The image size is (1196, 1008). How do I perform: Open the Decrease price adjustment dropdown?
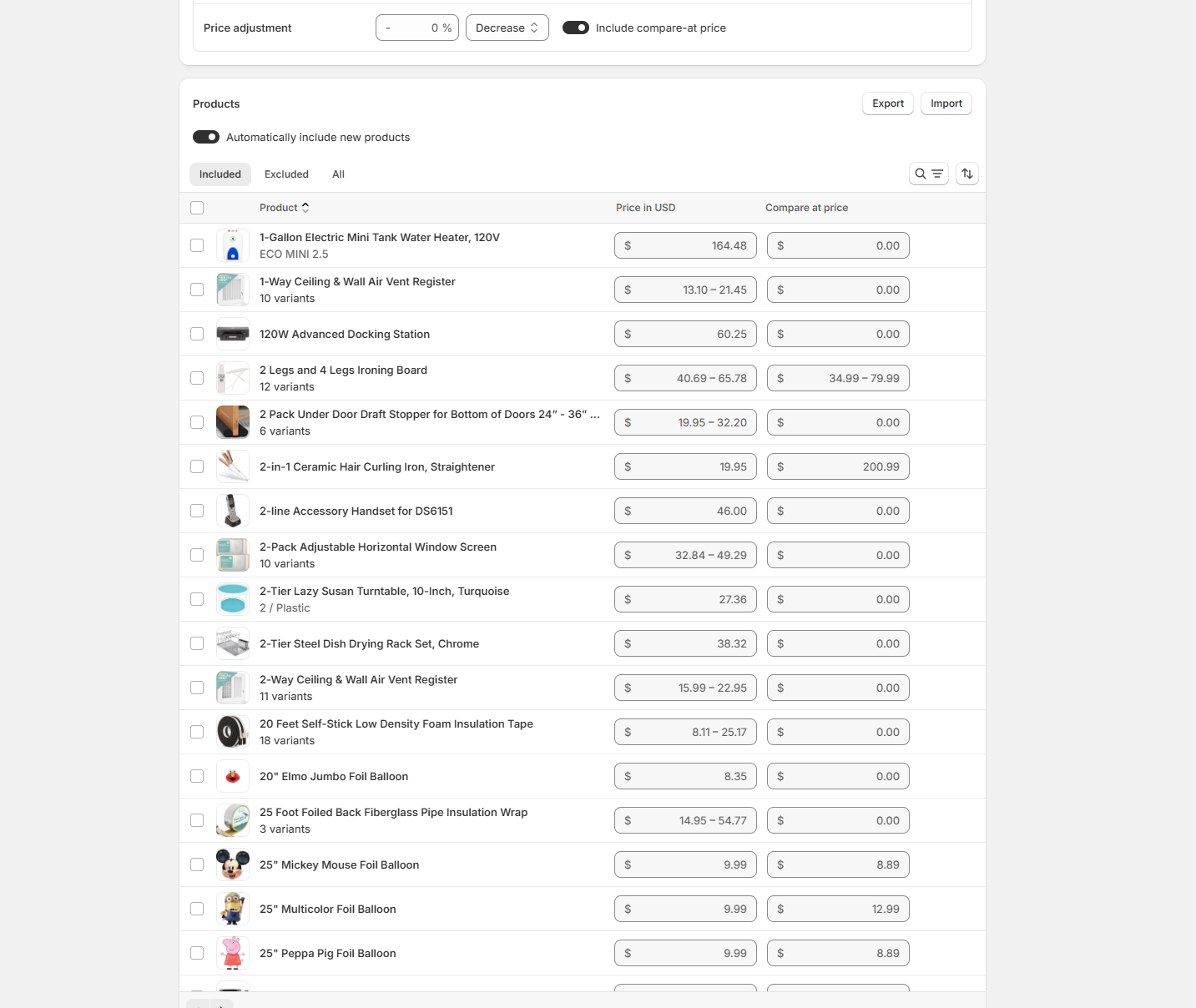(507, 28)
